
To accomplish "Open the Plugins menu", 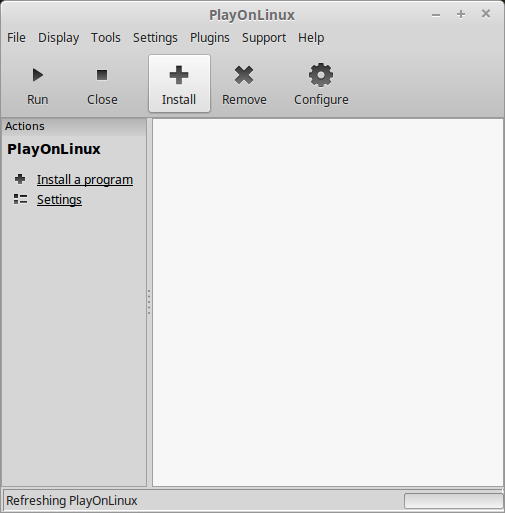I will 210,38.
